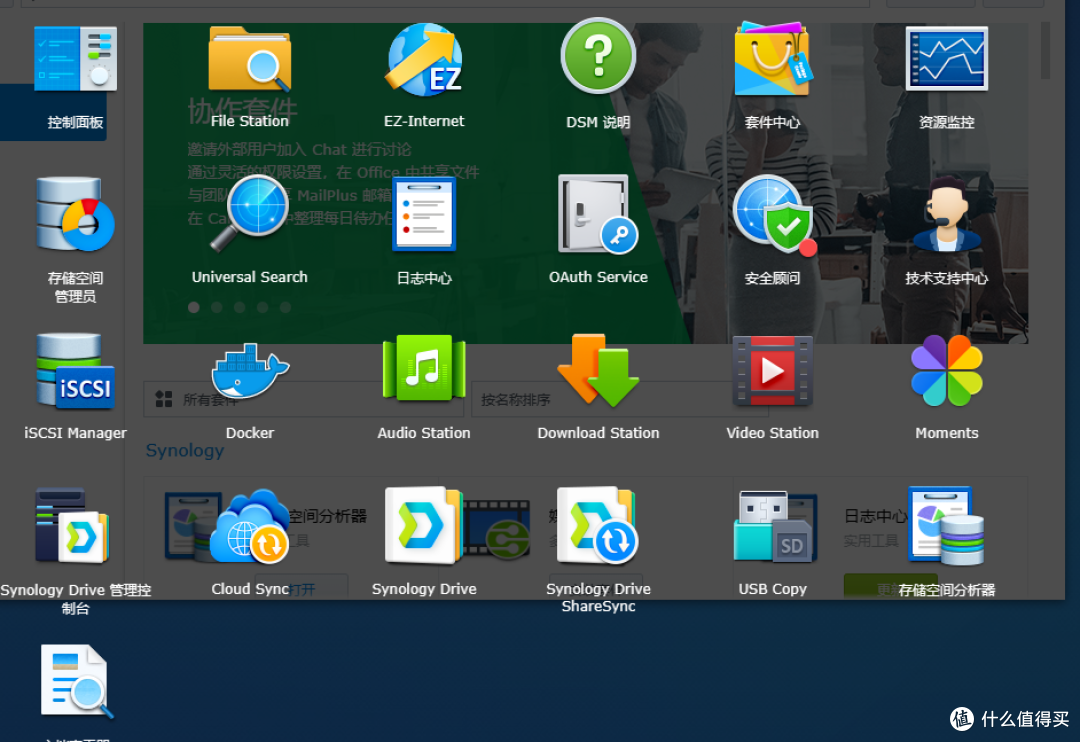Open Synology Drive ShareSync
This screenshot has width=1080, height=742.
pyautogui.click(x=598, y=526)
